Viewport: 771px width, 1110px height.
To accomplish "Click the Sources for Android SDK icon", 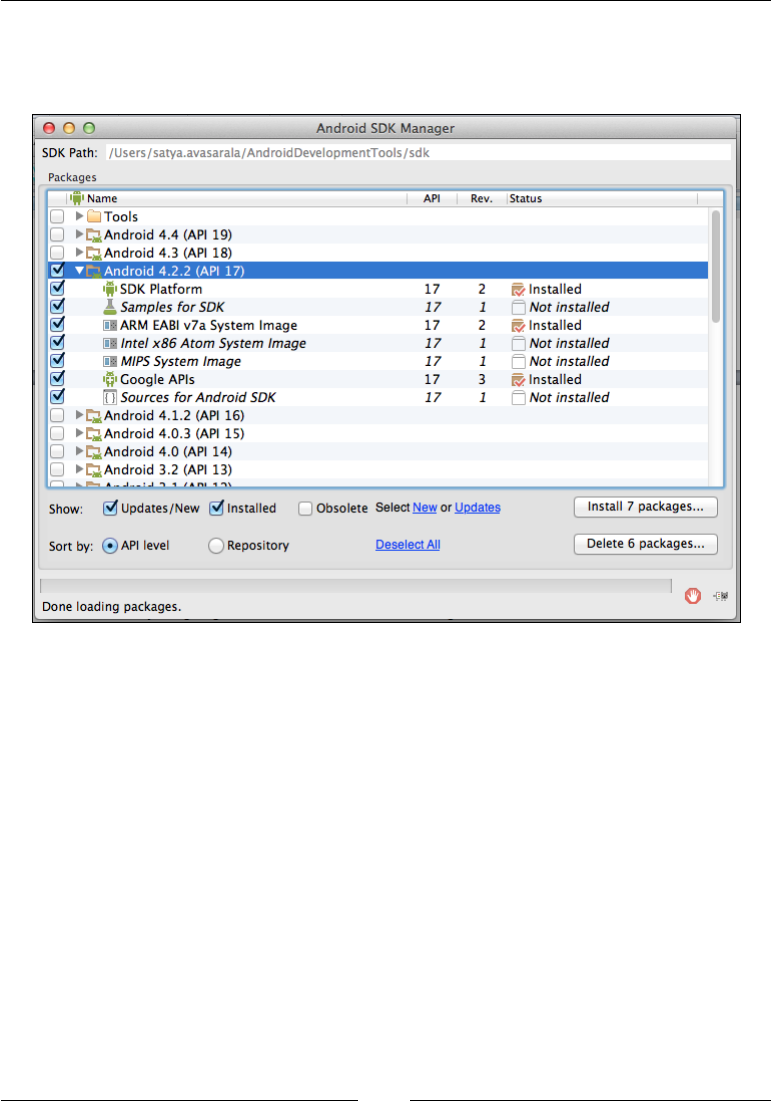I will pyautogui.click(x=110, y=398).
